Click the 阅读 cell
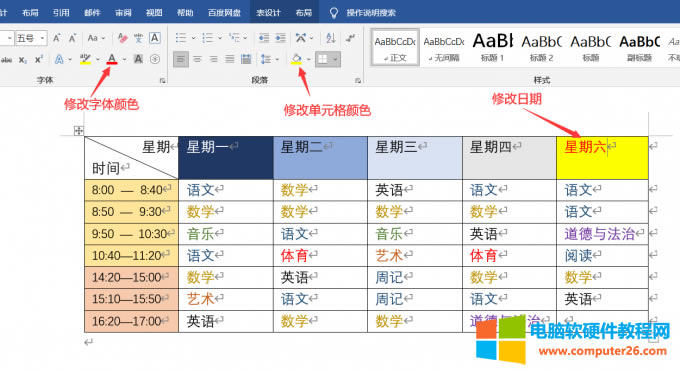 [x=602, y=256]
